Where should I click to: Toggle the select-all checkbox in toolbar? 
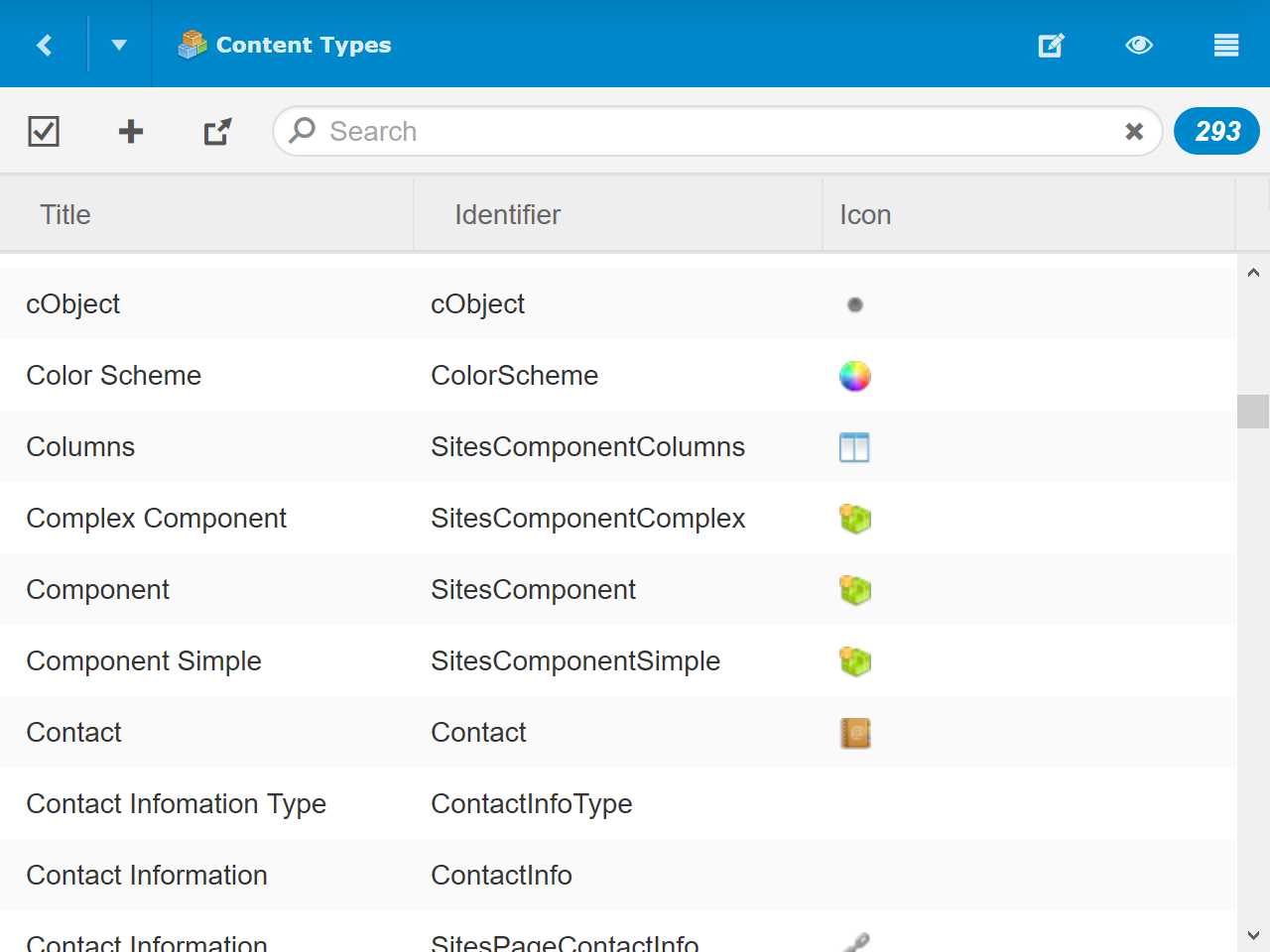click(x=44, y=131)
